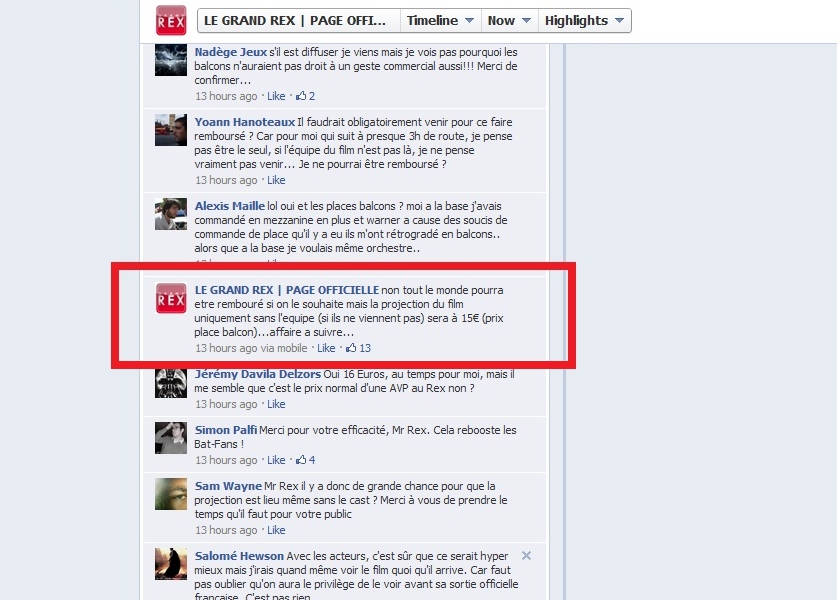Open Sam Wayne's eye avatar thumbnail

(171, 494)
